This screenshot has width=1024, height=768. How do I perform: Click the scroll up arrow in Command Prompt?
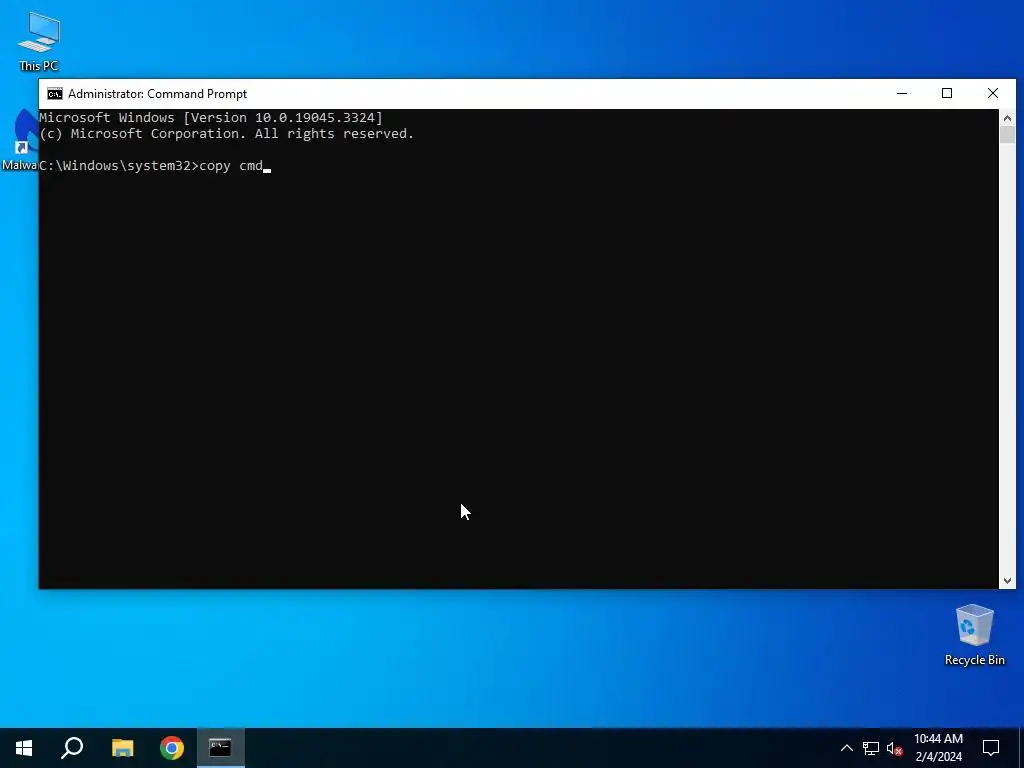click(x=1007, y=118)
